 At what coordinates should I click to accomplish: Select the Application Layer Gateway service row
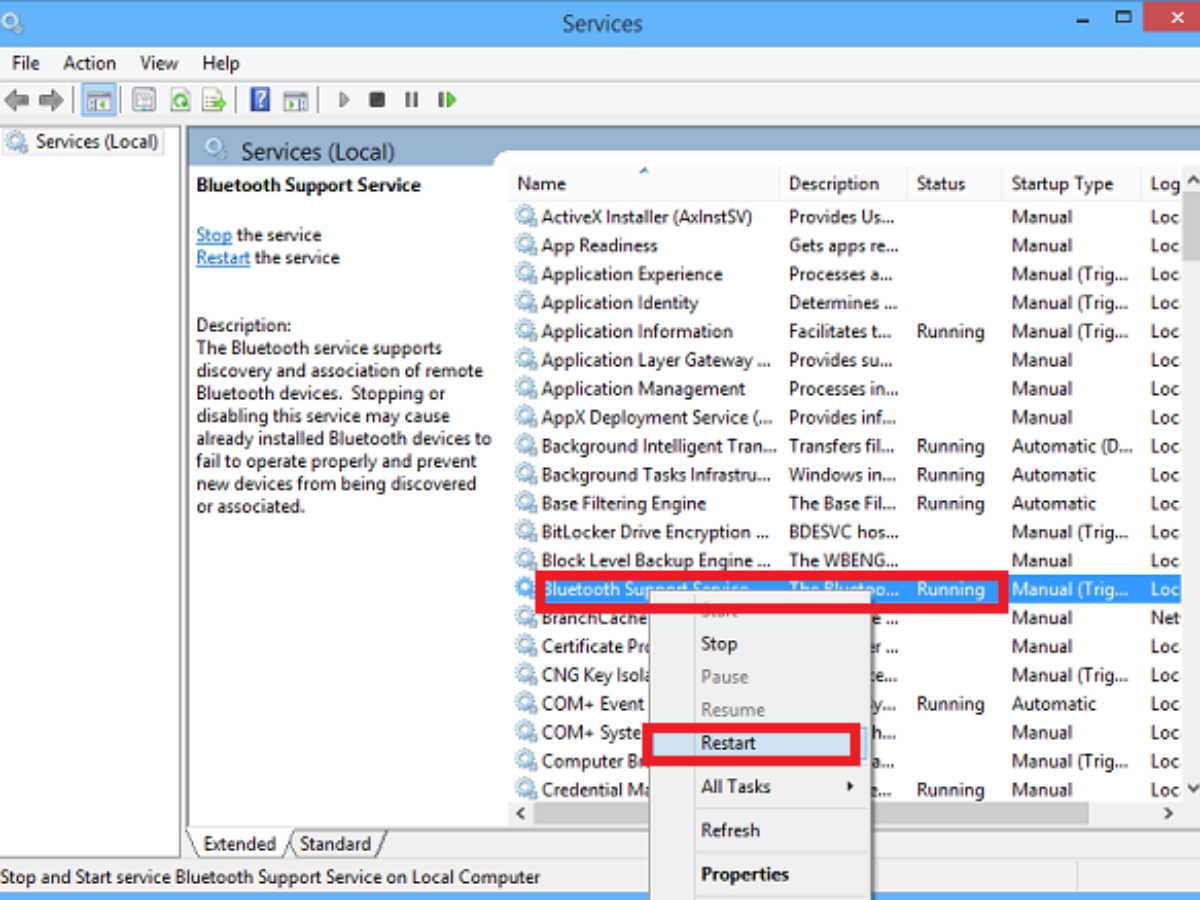coord(847,360)
